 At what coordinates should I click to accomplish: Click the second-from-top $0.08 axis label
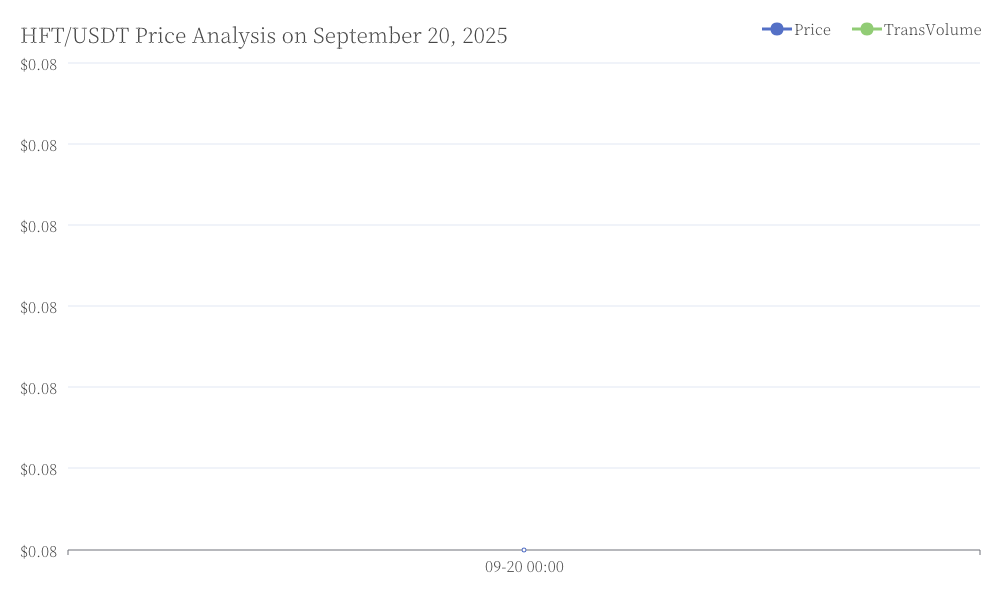pos(38,145)
